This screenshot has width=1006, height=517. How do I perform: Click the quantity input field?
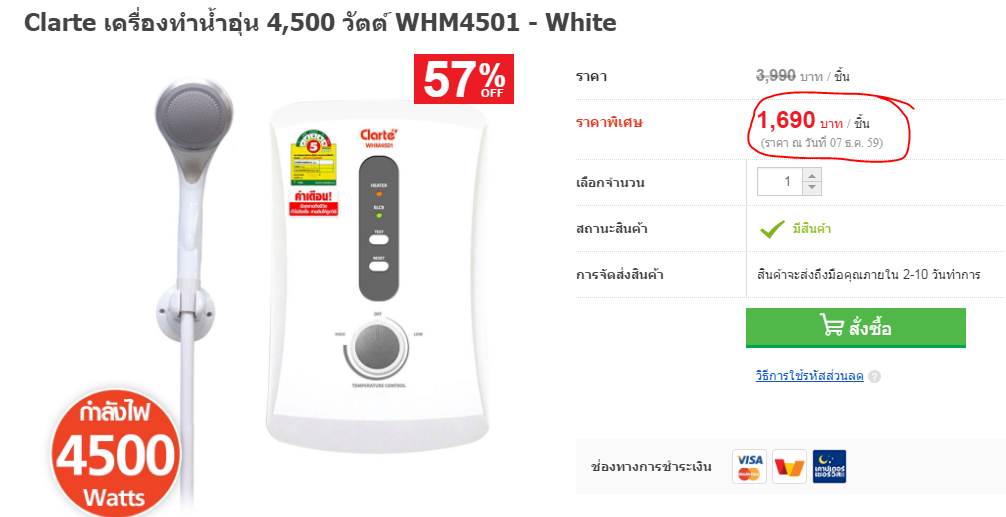click(x=780, y=182)
